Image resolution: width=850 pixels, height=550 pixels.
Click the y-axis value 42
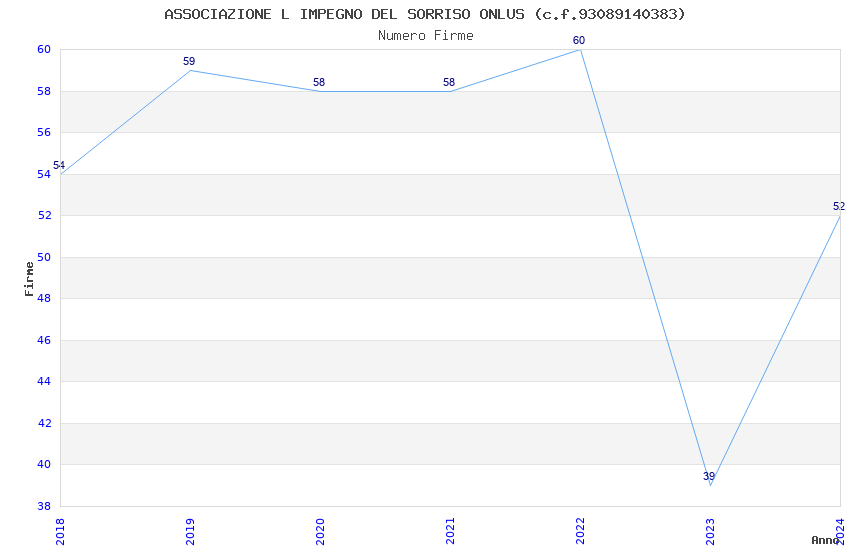click(x=44, y=423)
